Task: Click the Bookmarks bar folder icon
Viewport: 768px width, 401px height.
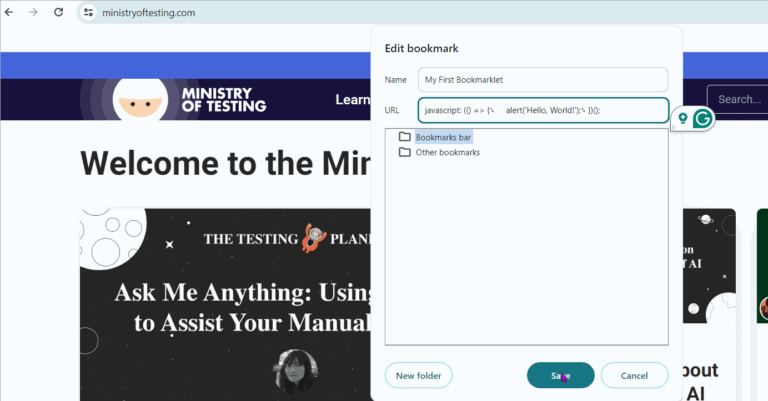Action: tap(405, 137)
